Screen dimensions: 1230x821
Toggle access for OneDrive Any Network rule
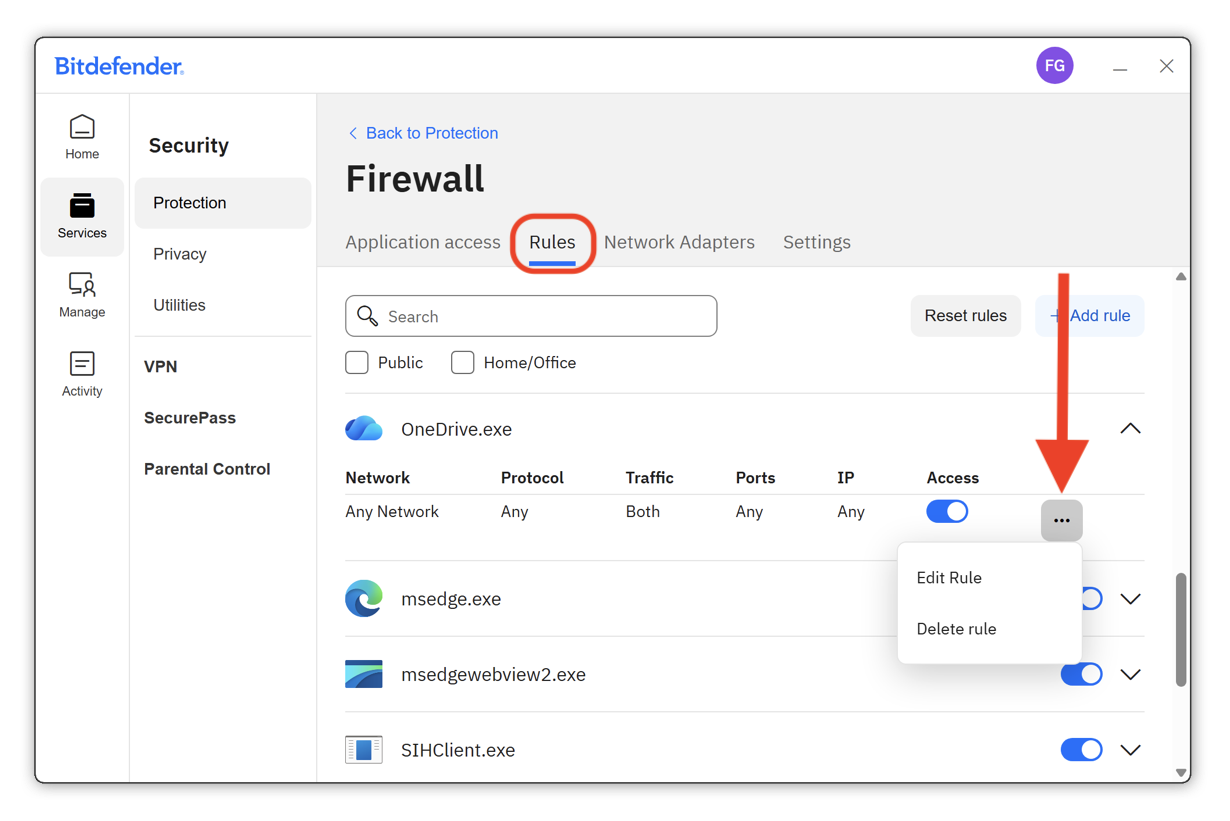[x=947, y=511]
